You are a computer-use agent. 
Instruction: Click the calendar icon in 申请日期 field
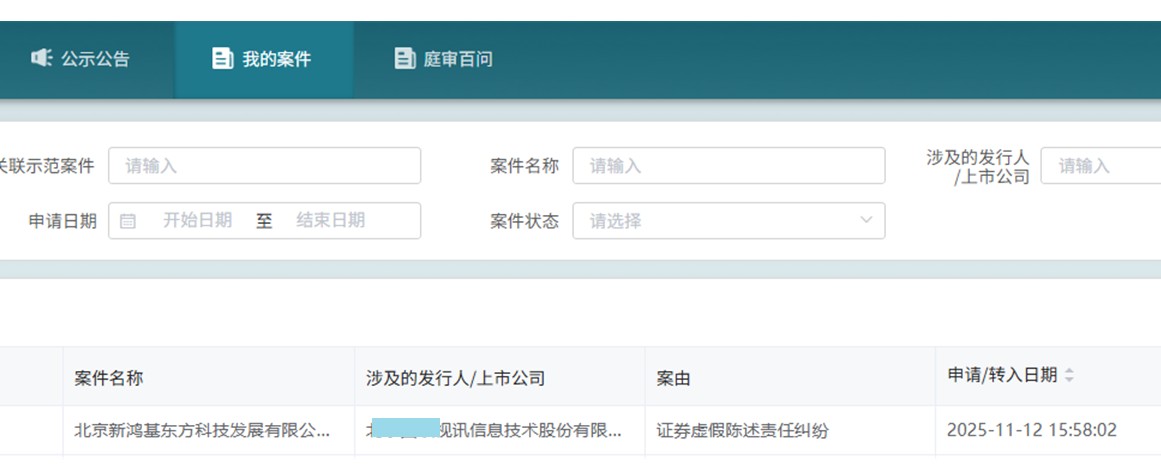click(127, 220)
